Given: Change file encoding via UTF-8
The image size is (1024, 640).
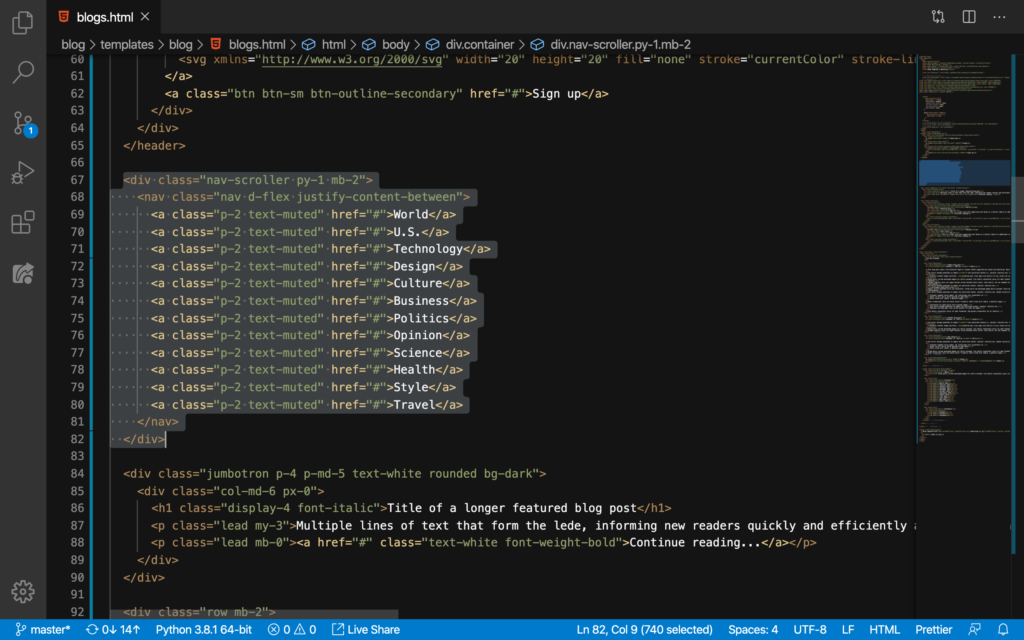Looking at the screenshot, I should [x=810, y=630].
